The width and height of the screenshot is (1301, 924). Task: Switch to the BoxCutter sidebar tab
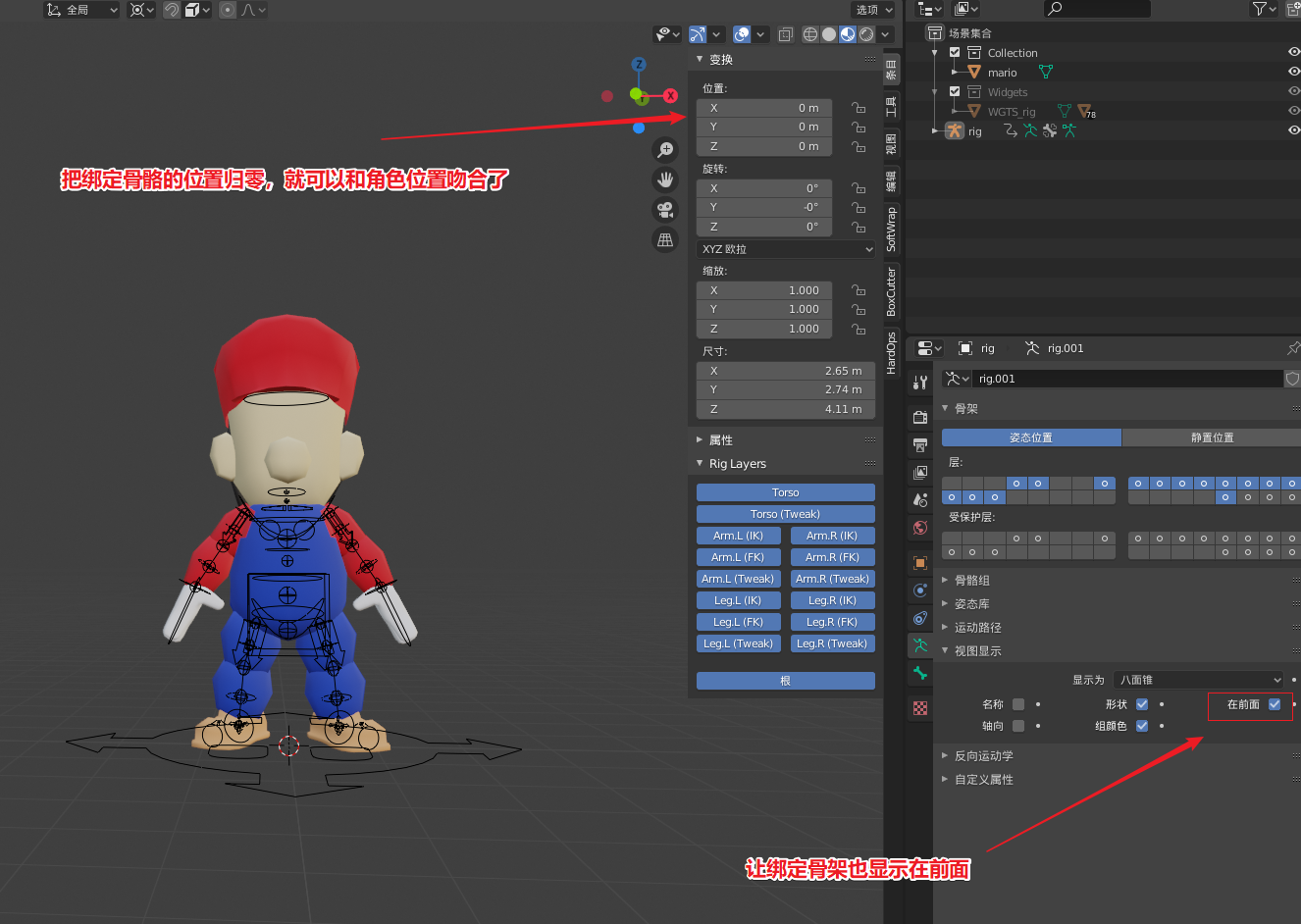(892, 291)
